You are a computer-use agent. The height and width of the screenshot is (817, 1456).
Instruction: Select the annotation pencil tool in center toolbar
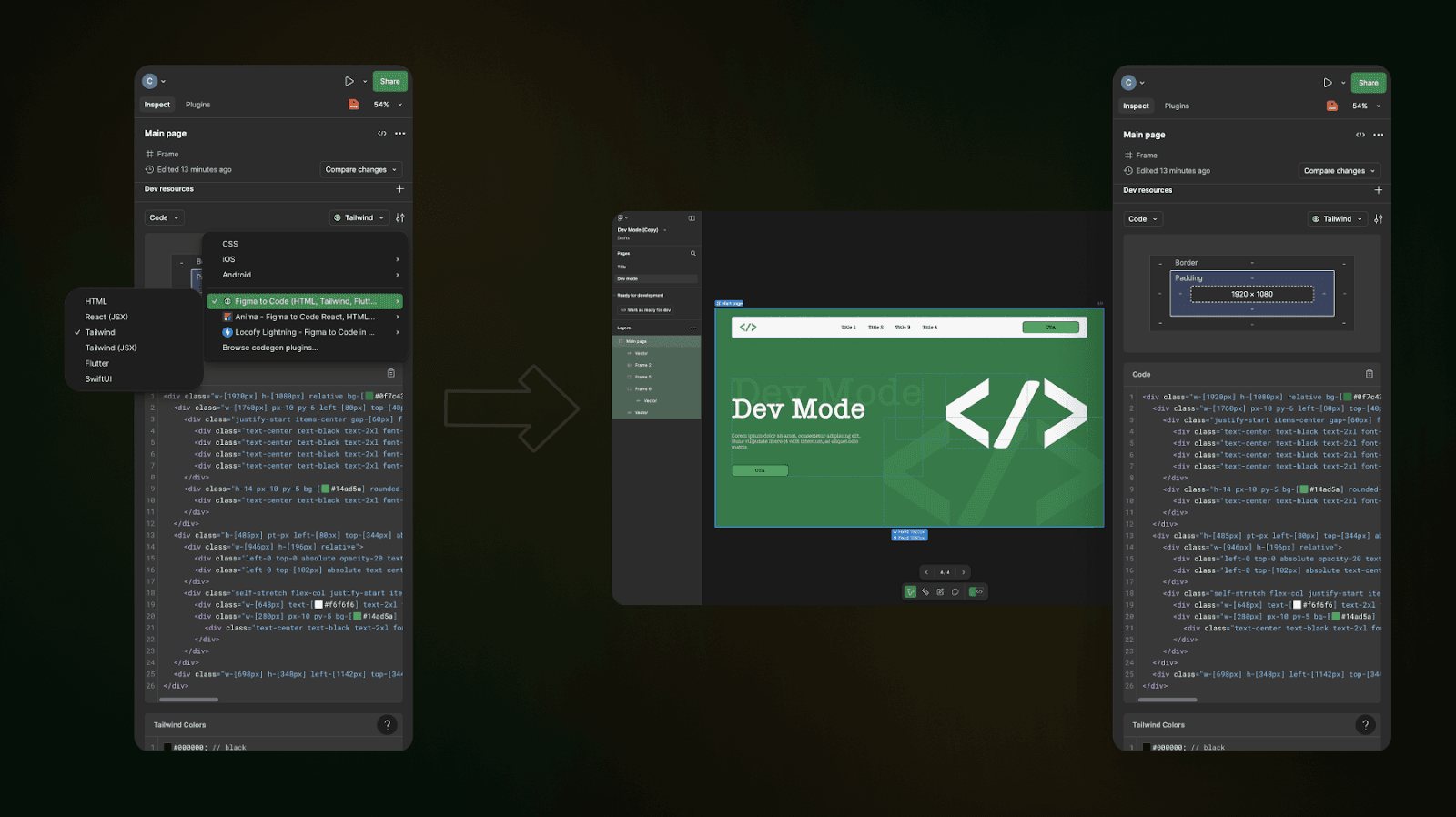coord(940,592)
